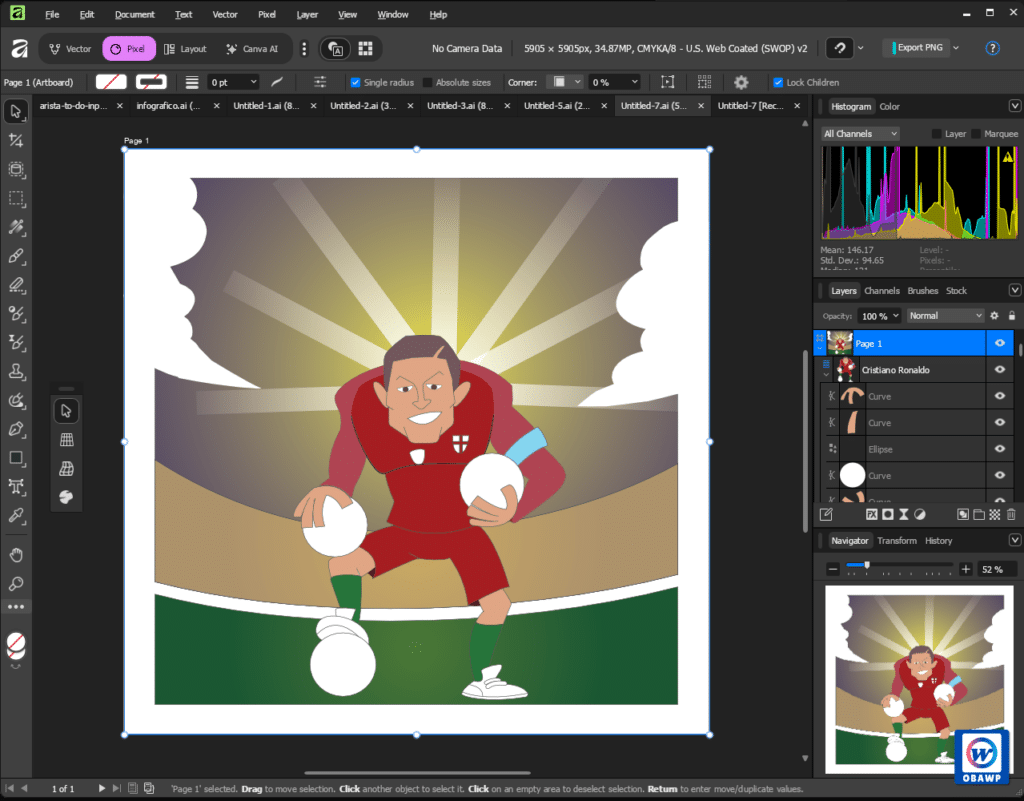Click the Mesh warp grid icon in floating palette
The width and height of the screenshot is (1024, 801).
point(67,439)
